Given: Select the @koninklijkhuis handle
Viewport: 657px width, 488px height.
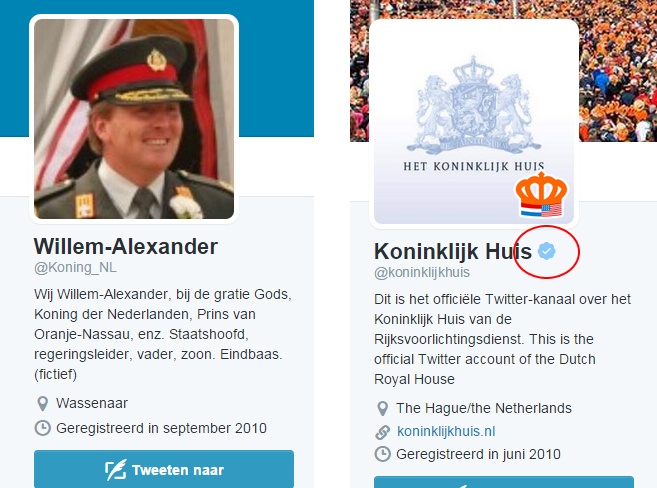Looking at the screenshot, I should [422, 272].
